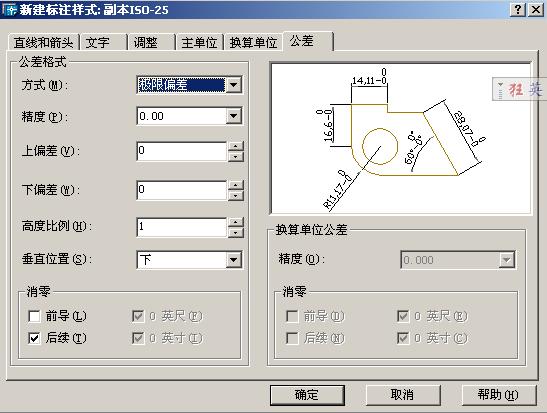Decrease 下偏差 with the down arrow
The image size is (547, 413).
click(x=236, y=195)
